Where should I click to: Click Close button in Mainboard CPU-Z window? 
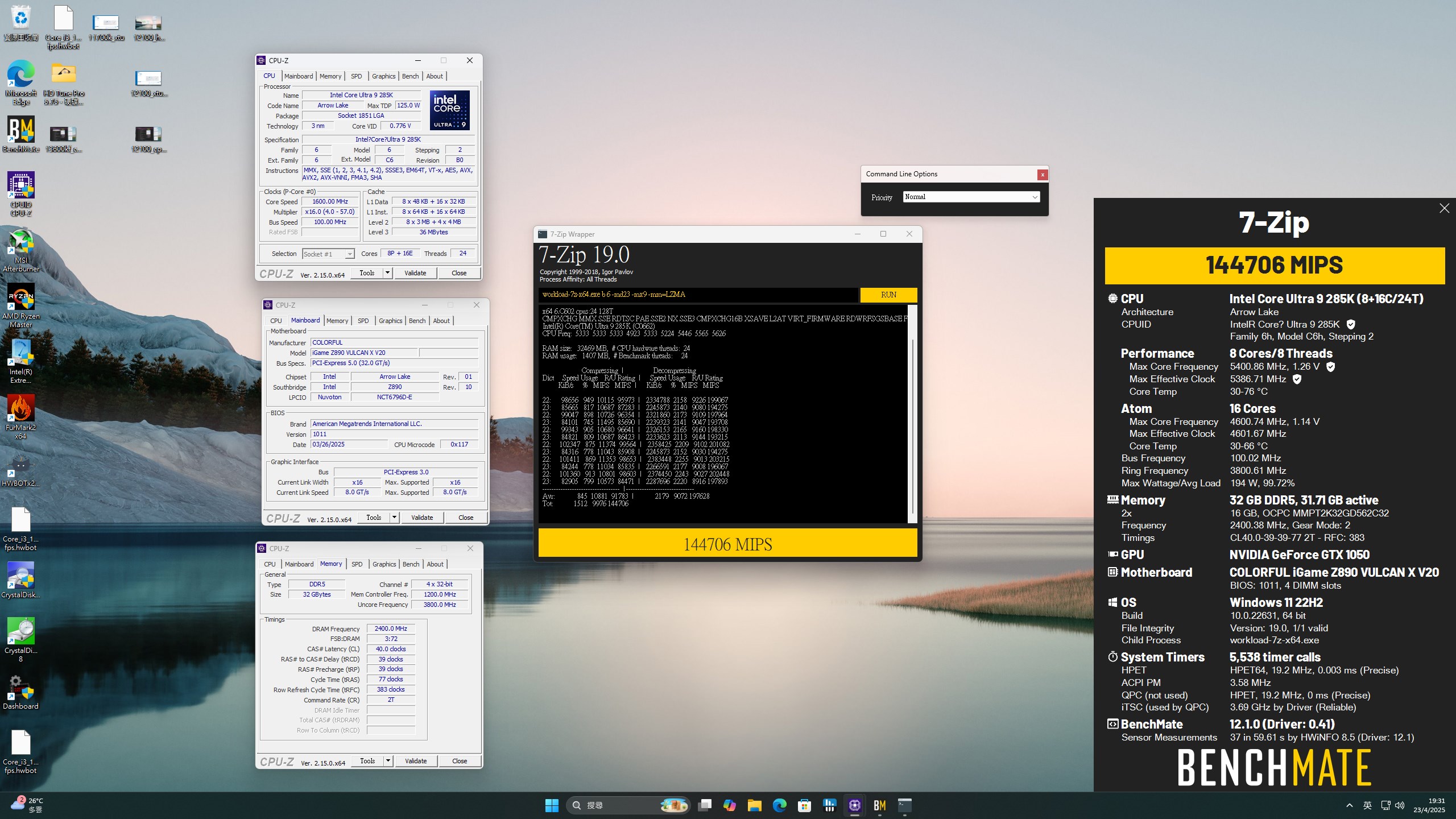(466, 518)
